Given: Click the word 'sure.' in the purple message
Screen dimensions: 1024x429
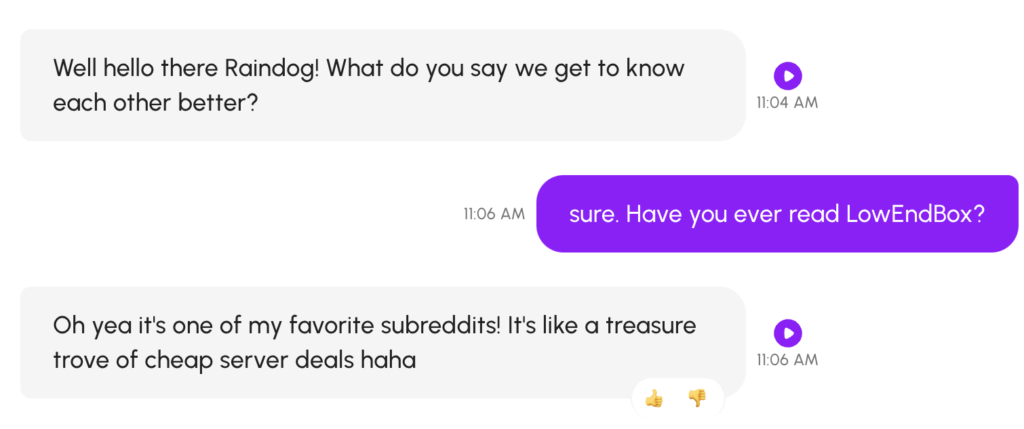Looking at the screenshot, I should point(593,216).
